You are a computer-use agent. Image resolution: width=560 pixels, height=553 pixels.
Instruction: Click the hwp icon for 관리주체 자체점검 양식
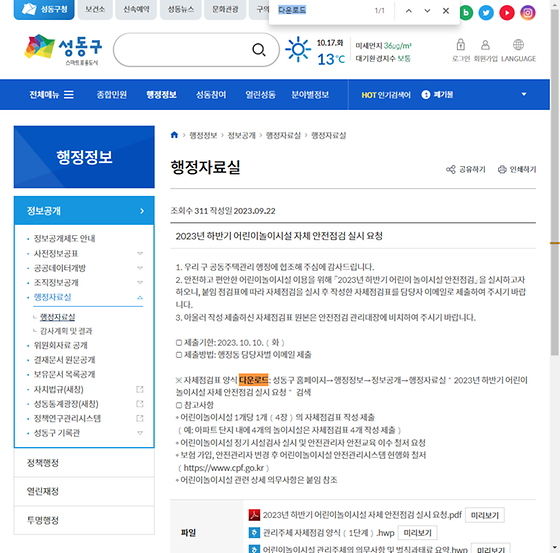(254, 533)
